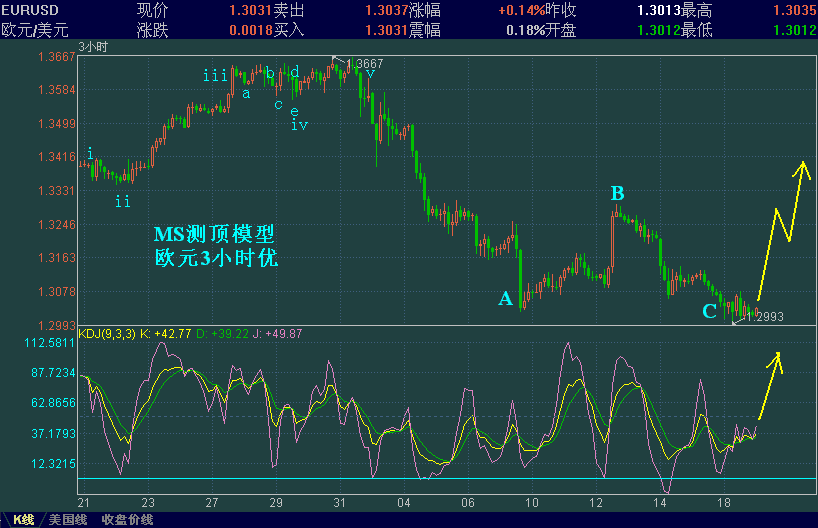The height and width of the screenshot is (528, 818).
Task: Click the 3小时 timeframe label
Action: click(93, 47)
